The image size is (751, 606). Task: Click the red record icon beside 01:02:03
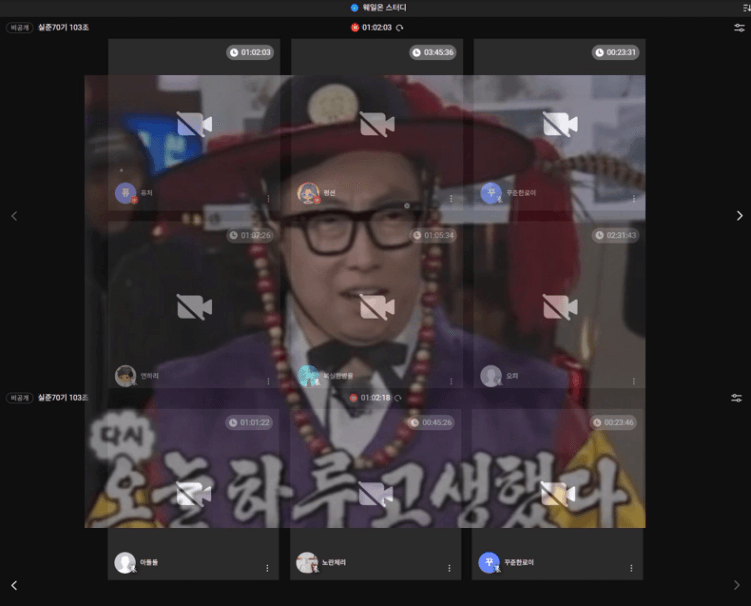pyautogui.click(x=355, y=27)
